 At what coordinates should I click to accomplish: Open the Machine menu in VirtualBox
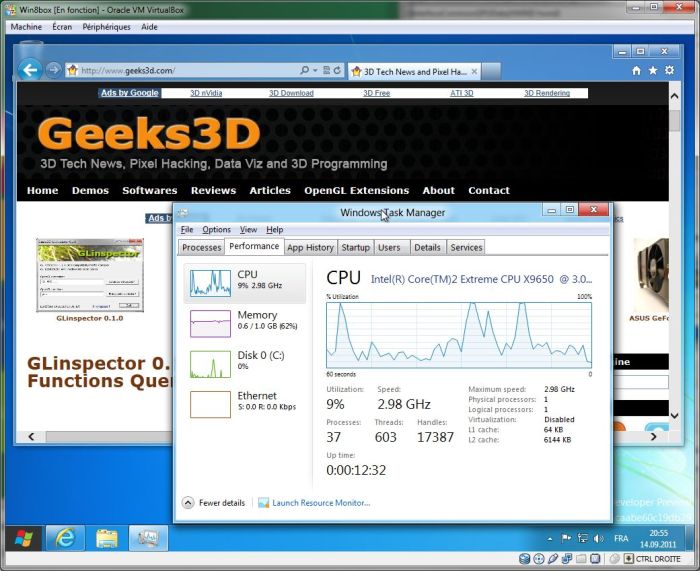(x=26, y=27)
